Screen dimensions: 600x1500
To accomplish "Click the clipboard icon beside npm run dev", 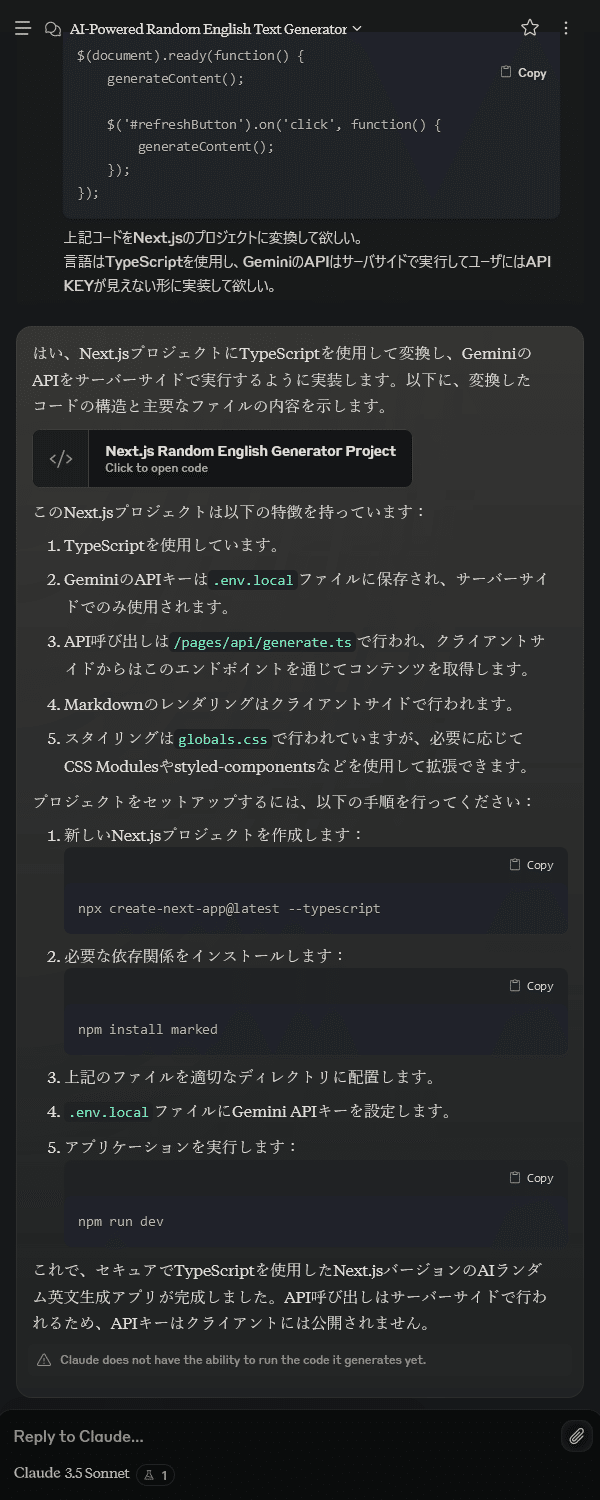I will (x=515, y=1178).
